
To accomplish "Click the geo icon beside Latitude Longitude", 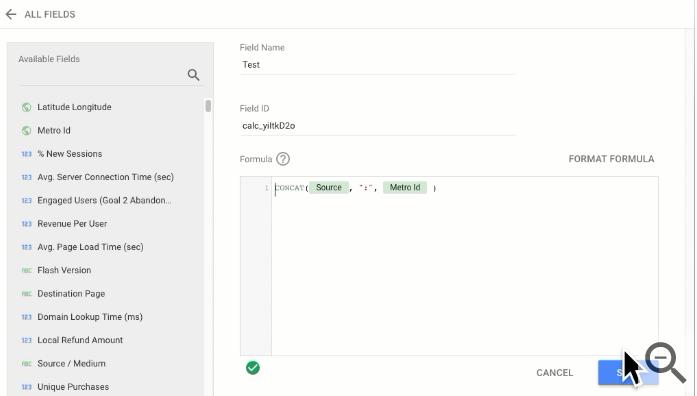I will tap(27, 107).
